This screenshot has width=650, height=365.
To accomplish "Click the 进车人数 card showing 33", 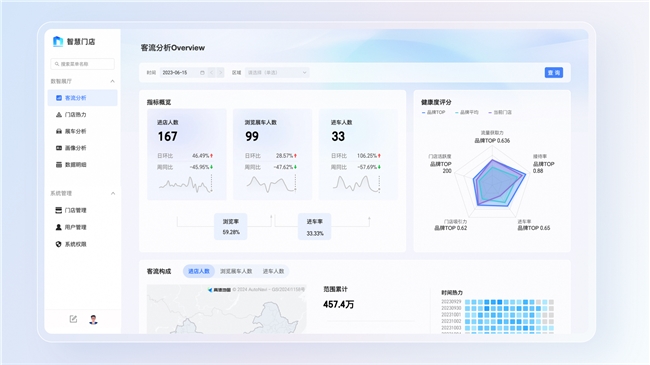I will [358, 155].
